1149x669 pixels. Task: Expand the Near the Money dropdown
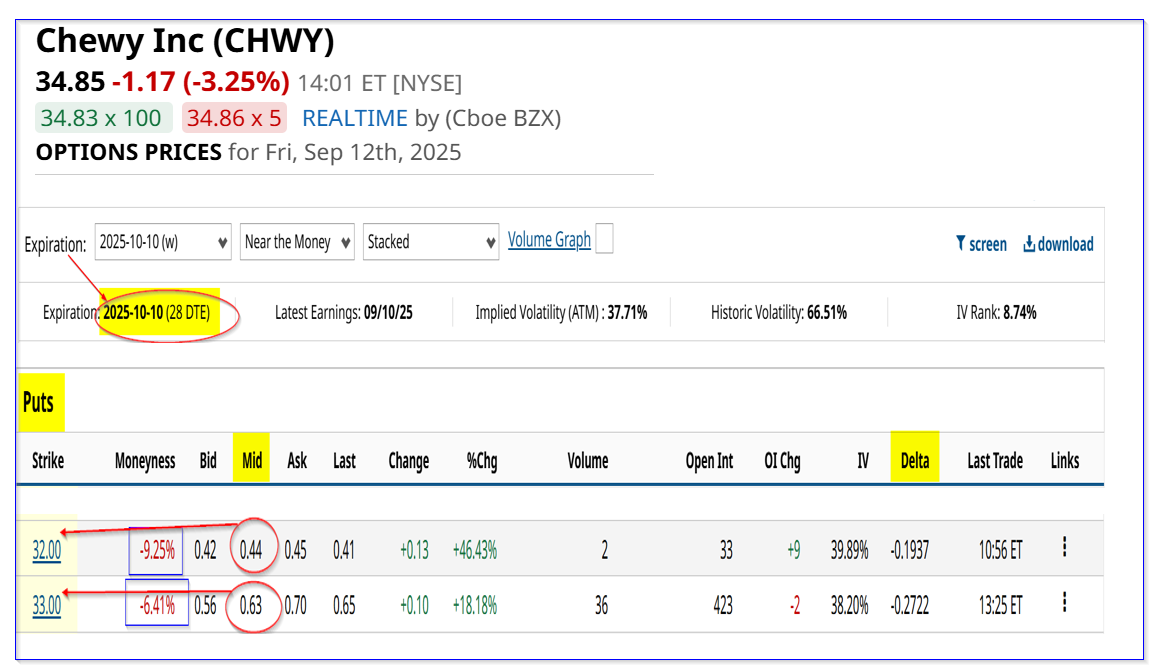tap(298, 242)
